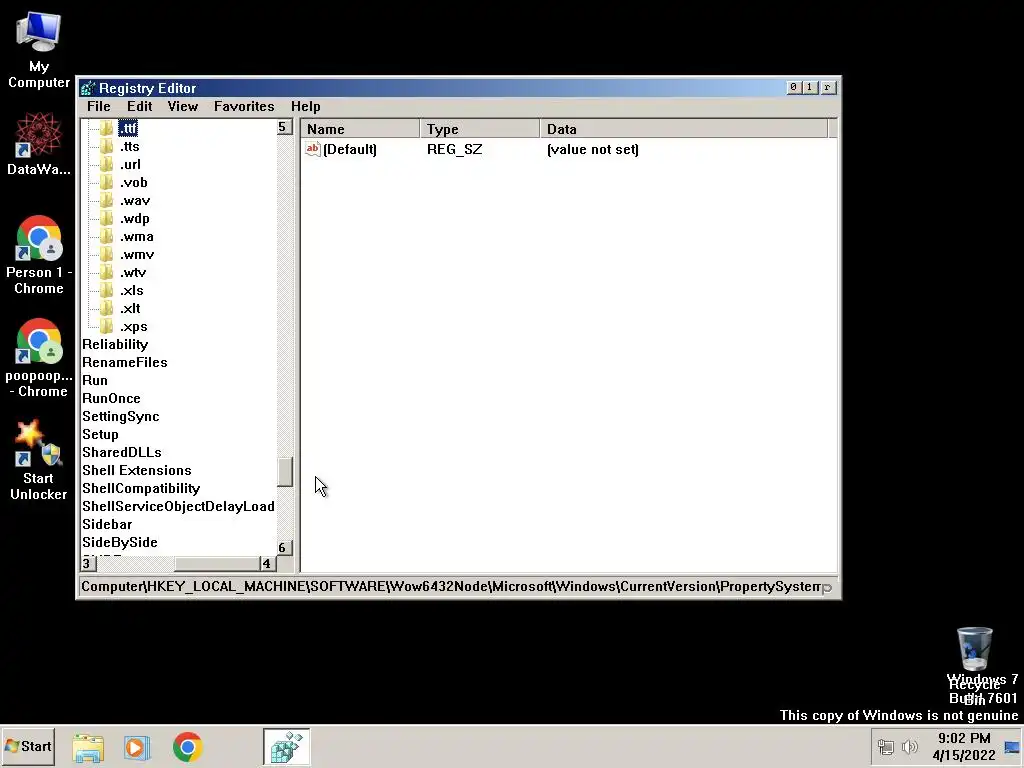Open Windows Explorer from the taskbar
Viewport: 1024px width, 768px height.
tap(88, 747)
